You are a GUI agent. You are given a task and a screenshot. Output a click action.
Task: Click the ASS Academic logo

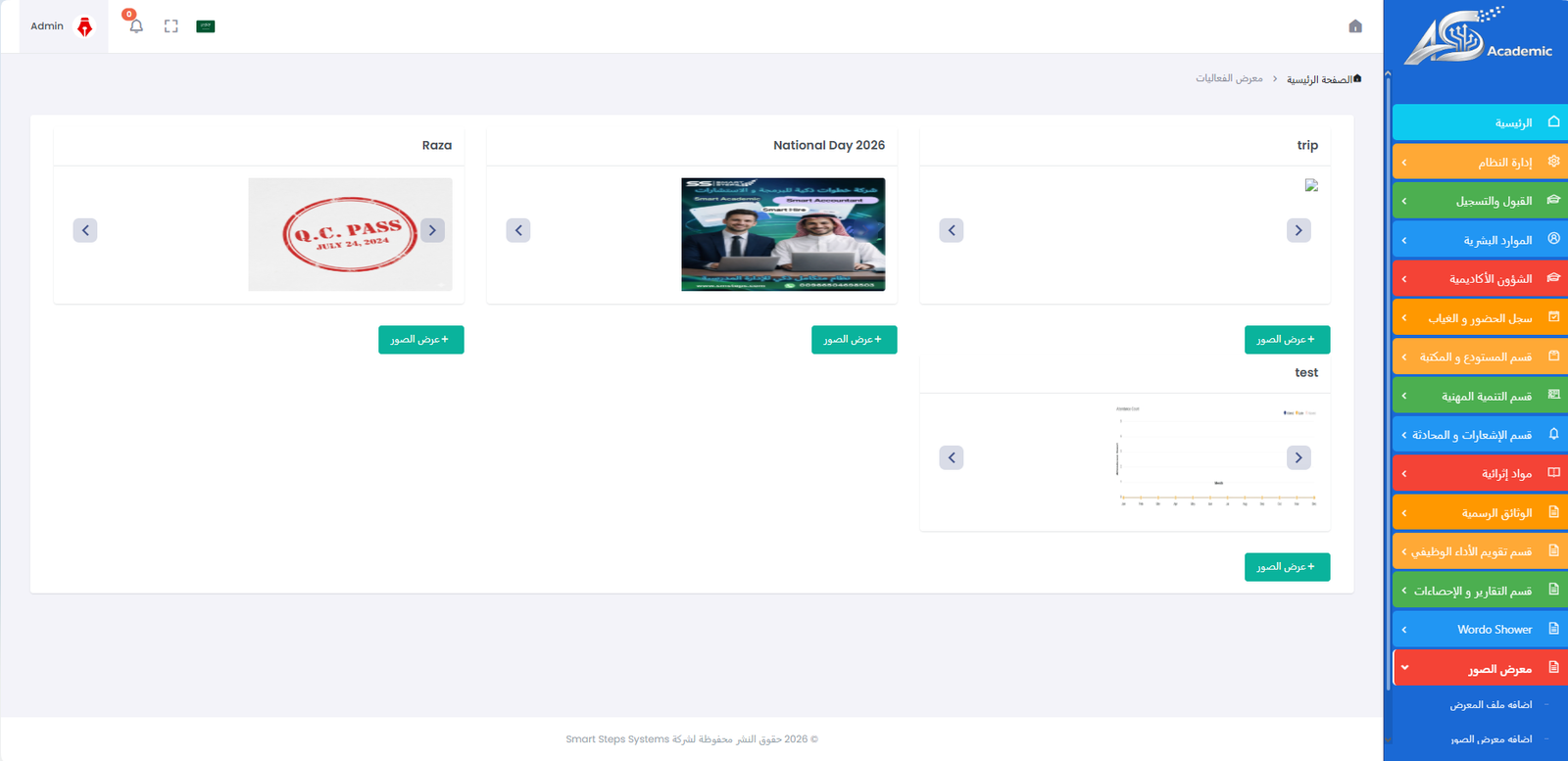point(1478,37)
